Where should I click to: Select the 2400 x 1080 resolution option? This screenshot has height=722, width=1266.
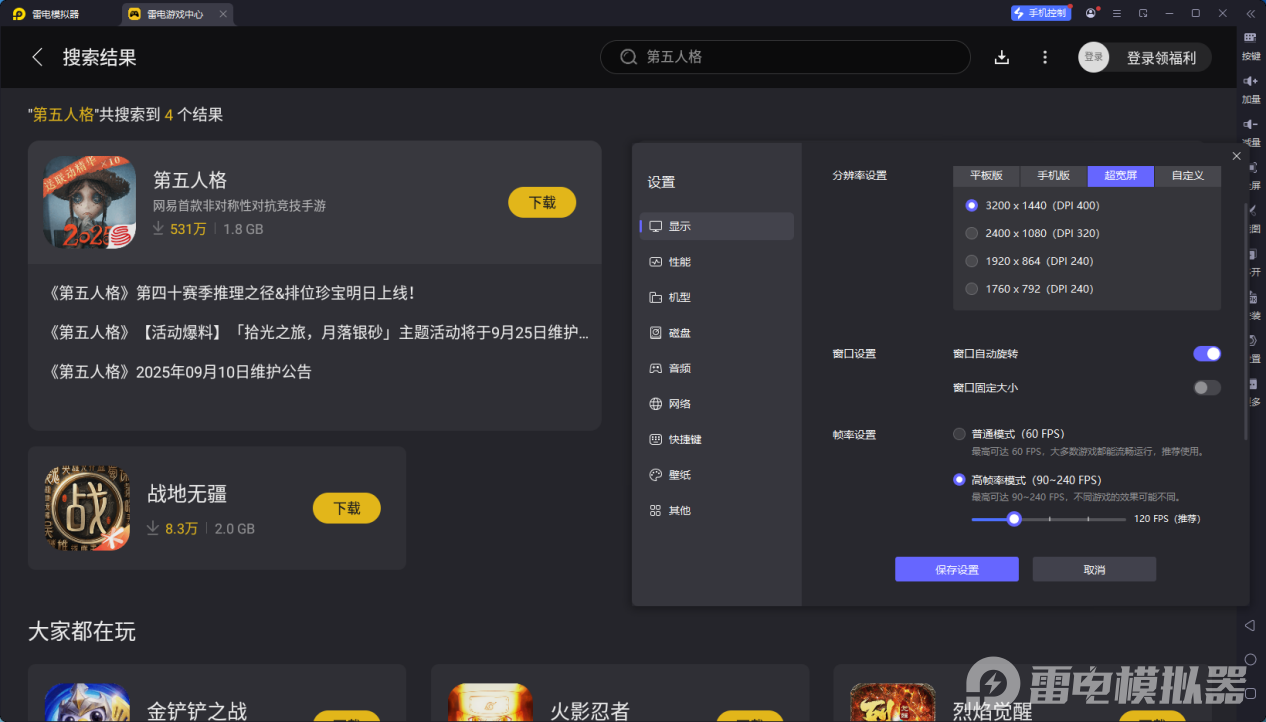[971, 233]
